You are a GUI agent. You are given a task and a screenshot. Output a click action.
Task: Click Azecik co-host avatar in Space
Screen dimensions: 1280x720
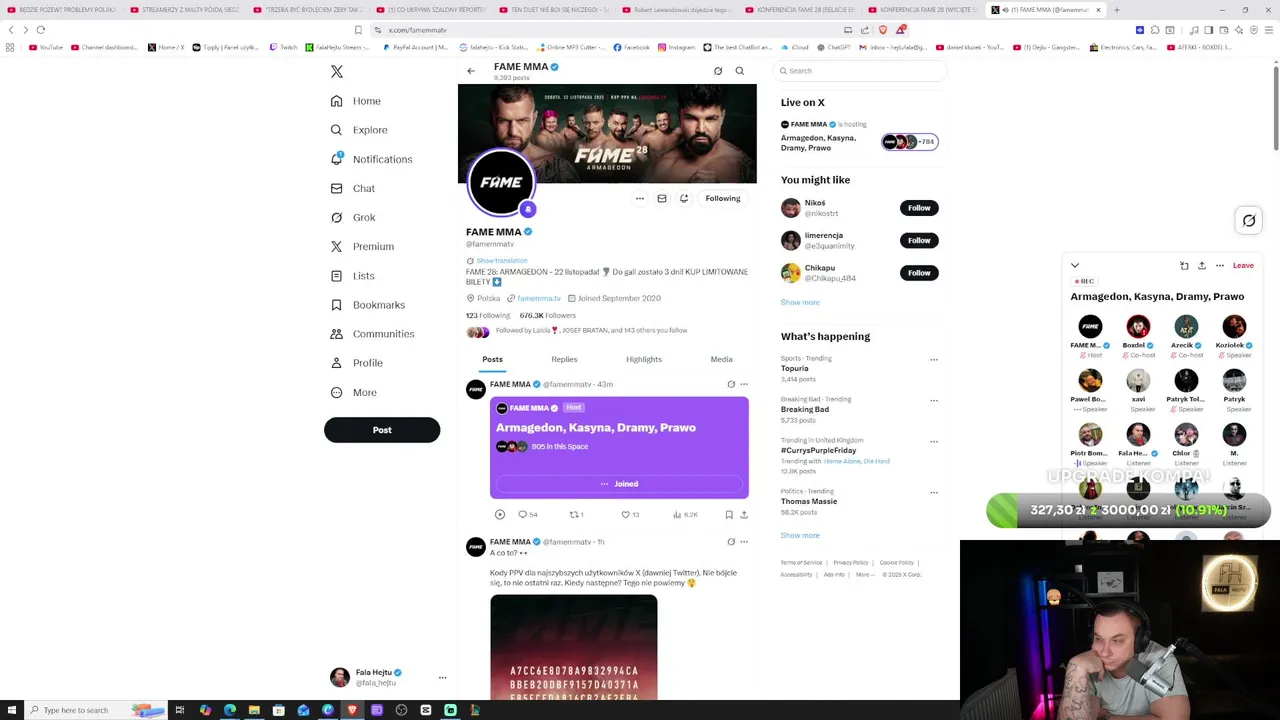(1186, 327)
